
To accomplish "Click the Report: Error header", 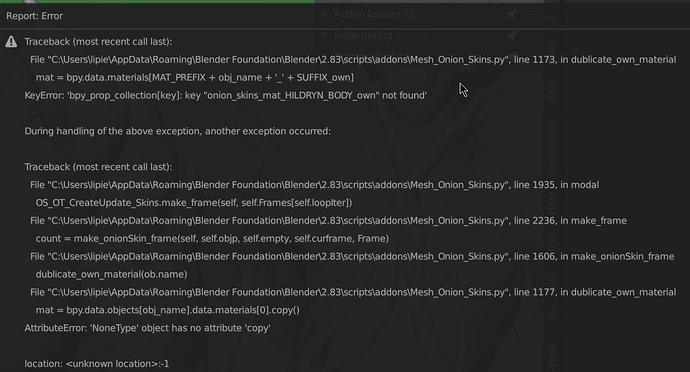I will pyautogui.click(x=34, y=16).
